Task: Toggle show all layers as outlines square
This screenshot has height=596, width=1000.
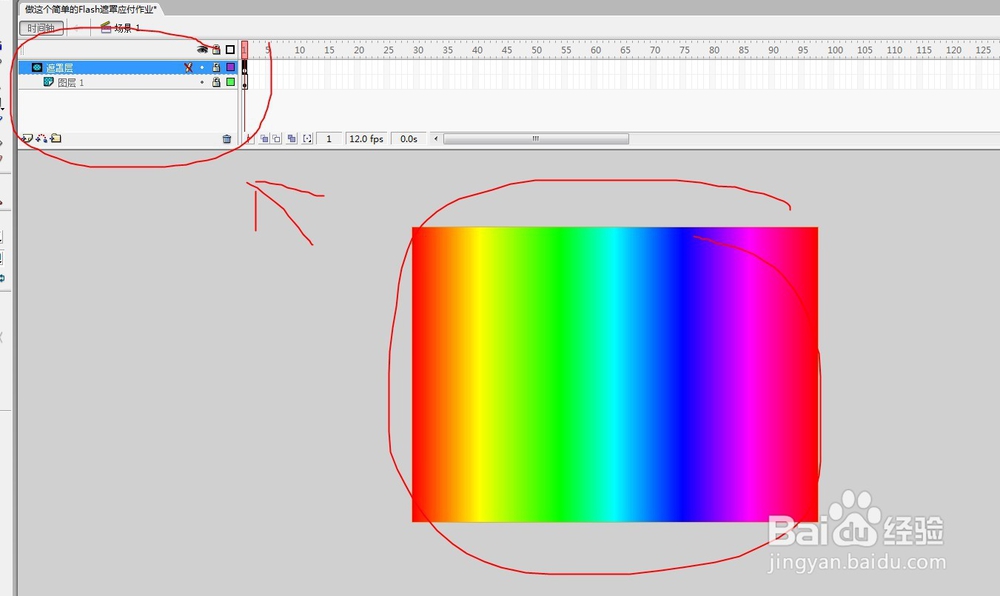Action: [230, 49]
